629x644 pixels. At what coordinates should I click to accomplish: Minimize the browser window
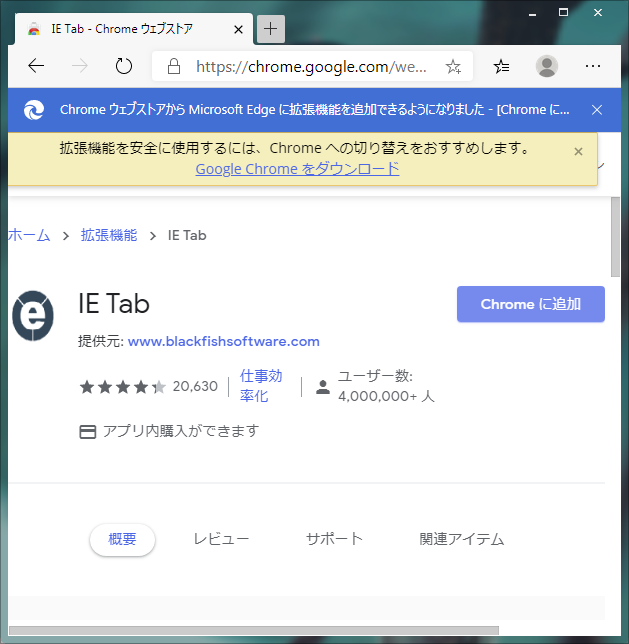[x=532, y=13]
